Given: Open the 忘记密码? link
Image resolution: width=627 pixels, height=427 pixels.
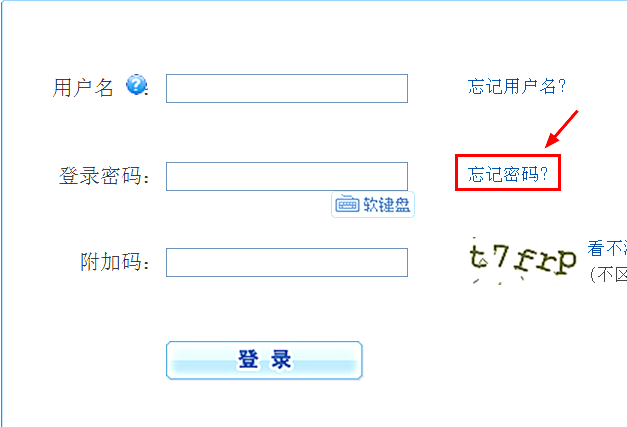Looking at the screenshot, I should 507,174.
